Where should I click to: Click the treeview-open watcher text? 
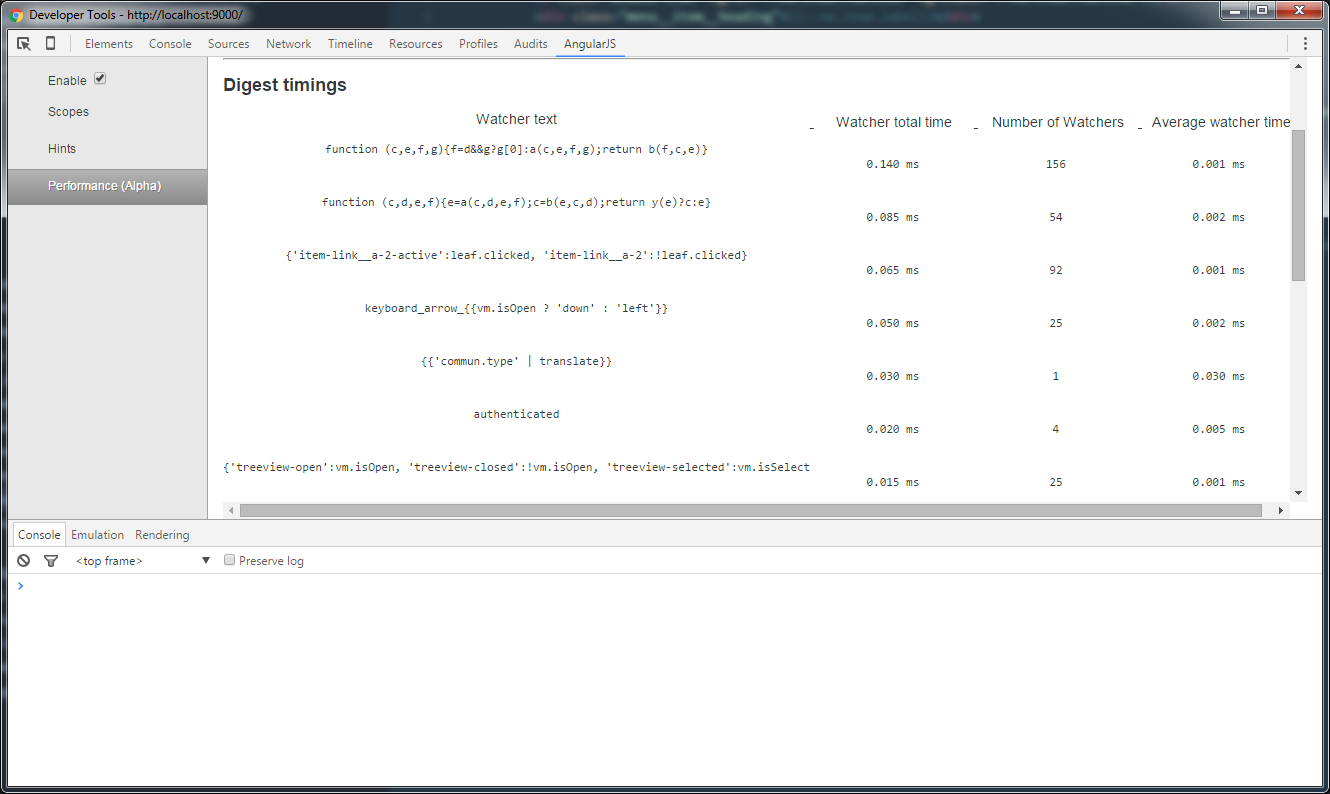[x=516, y=467]
